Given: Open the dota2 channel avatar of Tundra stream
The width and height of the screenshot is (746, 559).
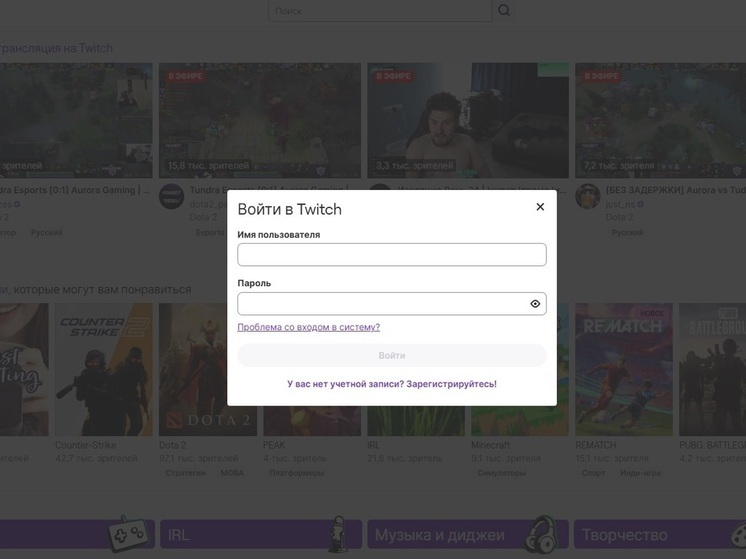Looking at the screenshot, I should [172, 196].
